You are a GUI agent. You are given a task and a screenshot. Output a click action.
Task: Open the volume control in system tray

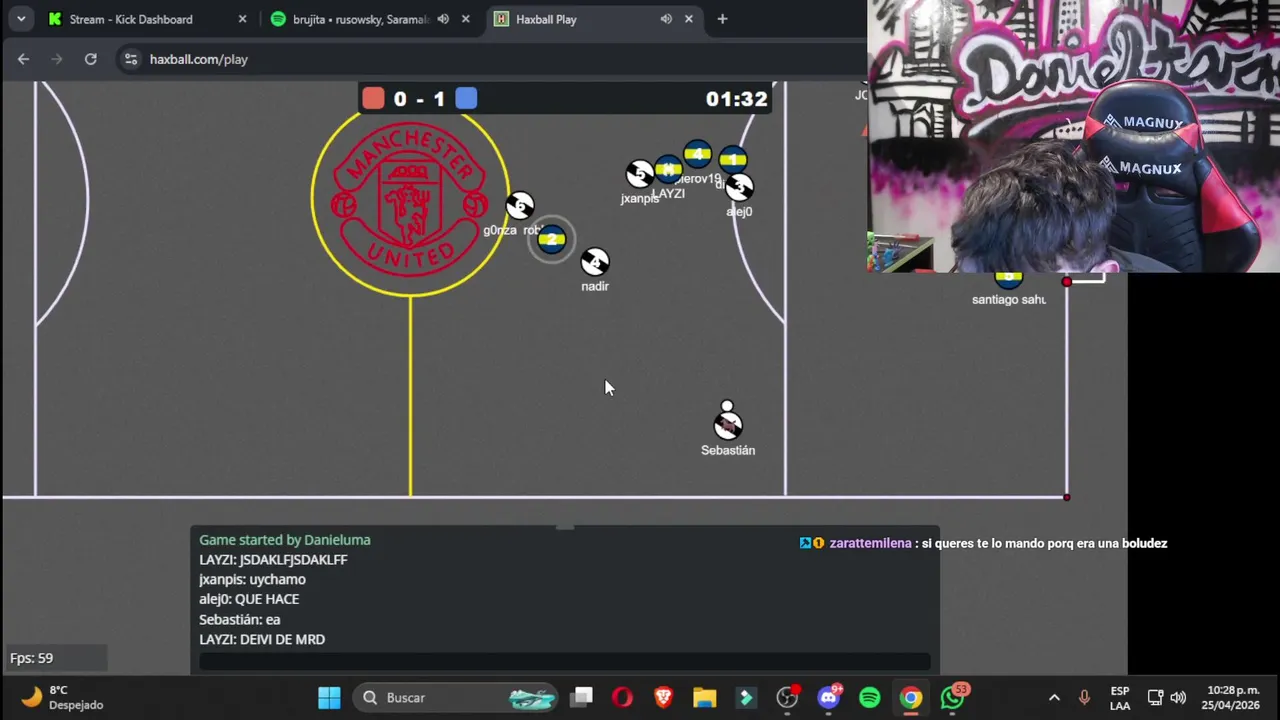point(1178,698)
